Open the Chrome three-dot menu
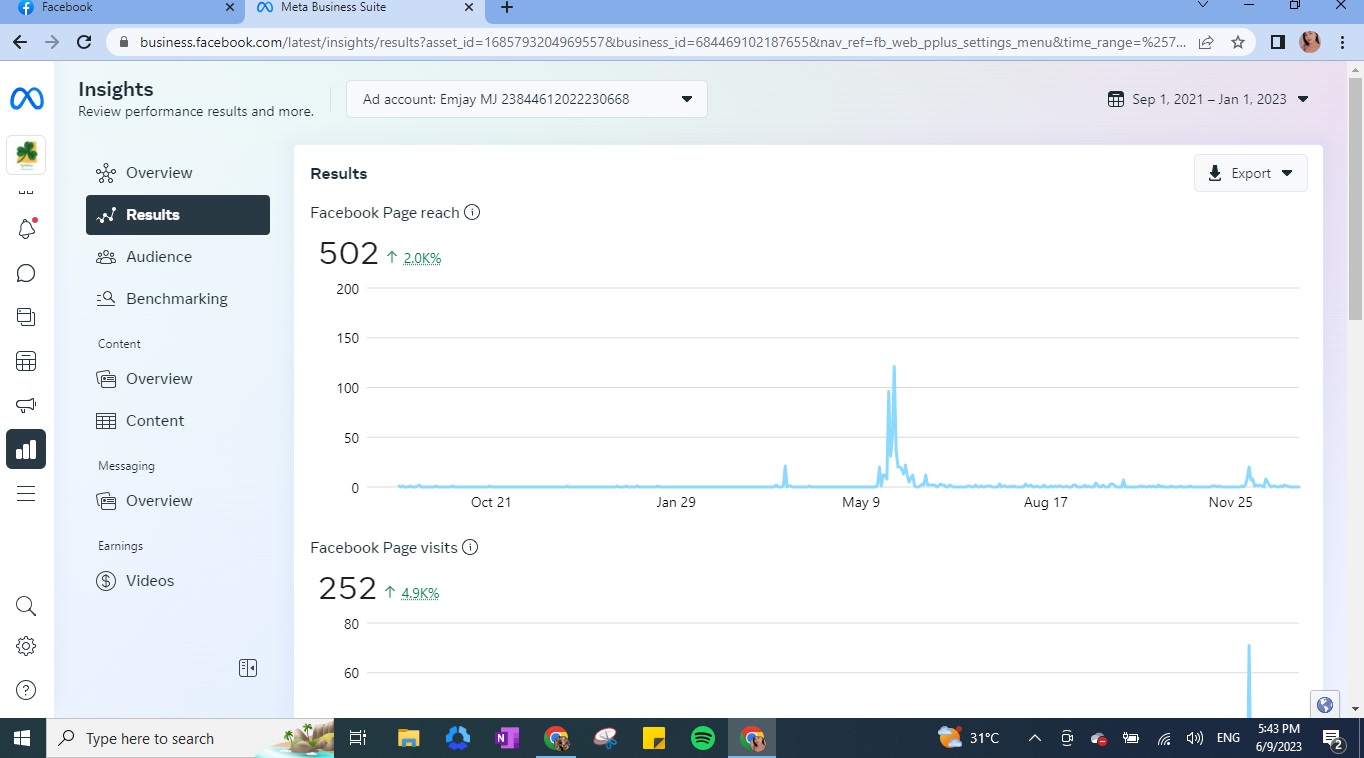 click(x=1342, y=42)
